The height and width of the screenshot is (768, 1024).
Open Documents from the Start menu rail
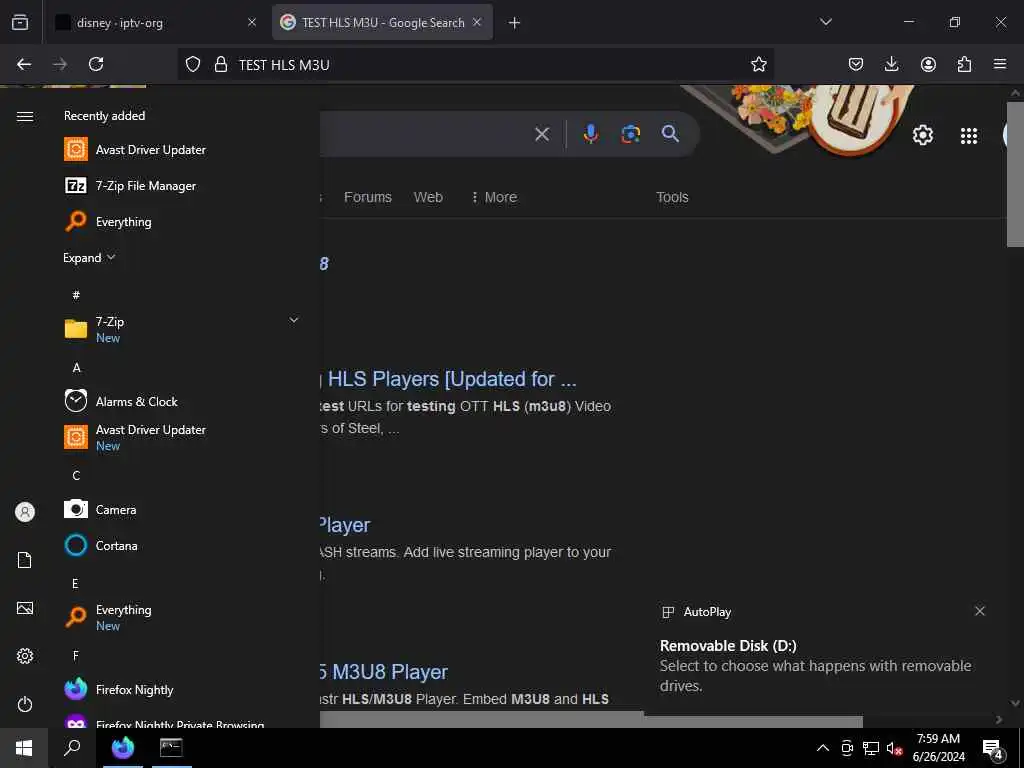[x=25, y=560]
